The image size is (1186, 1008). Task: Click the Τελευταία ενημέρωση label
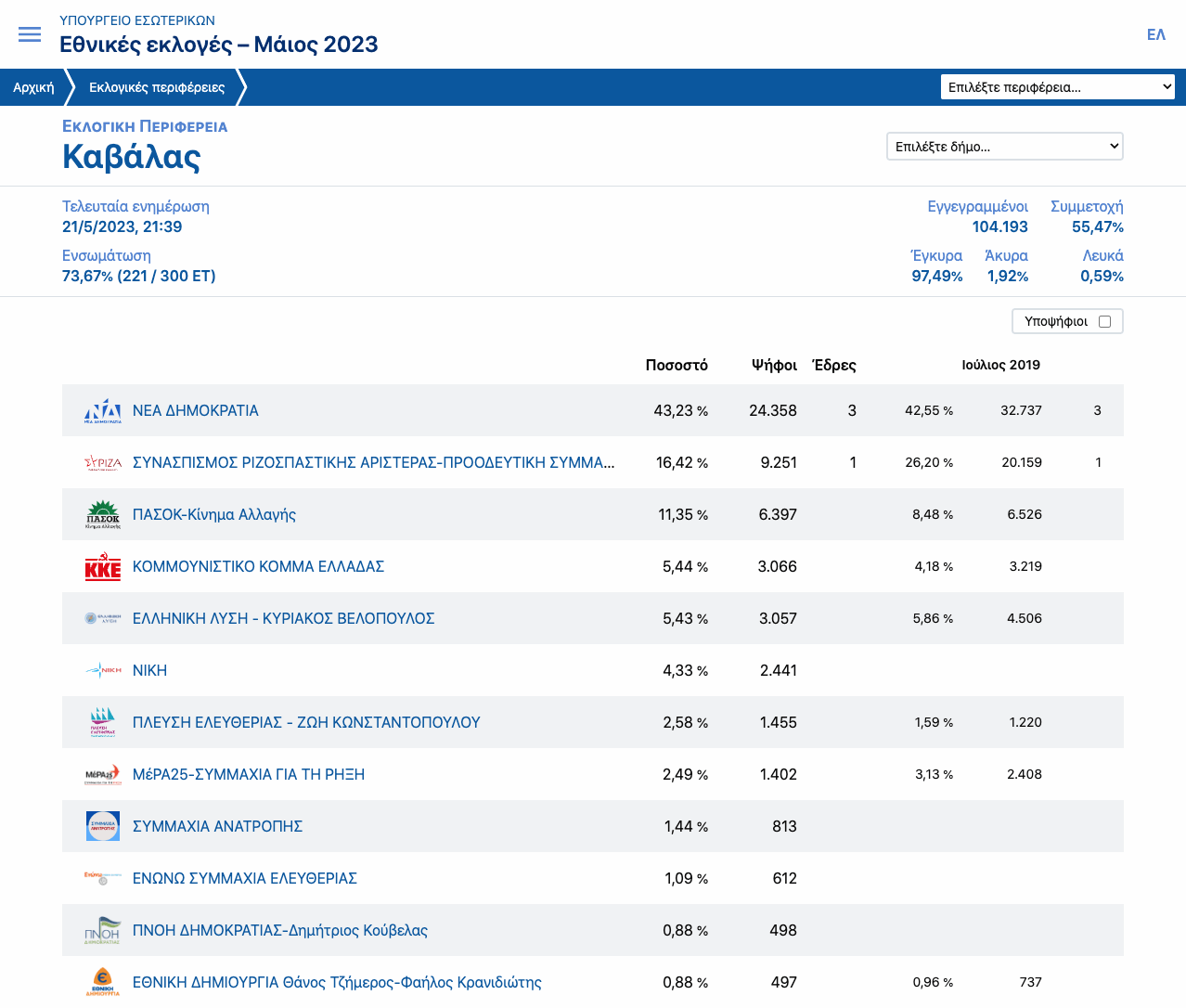pos(135,207)
